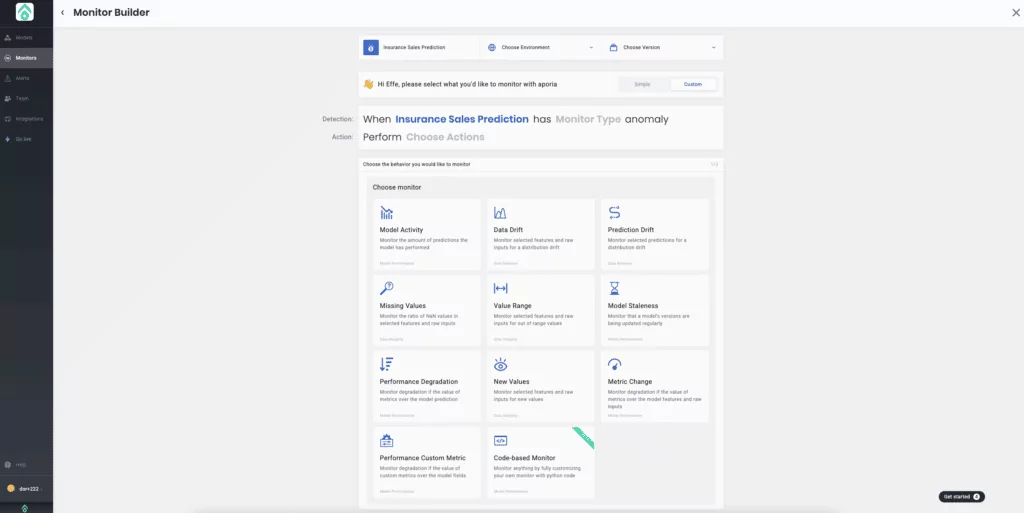Choose the New Values title
Image resolution: width=1024 pixels, height=513 pixels.
click(x=511, y=382)
